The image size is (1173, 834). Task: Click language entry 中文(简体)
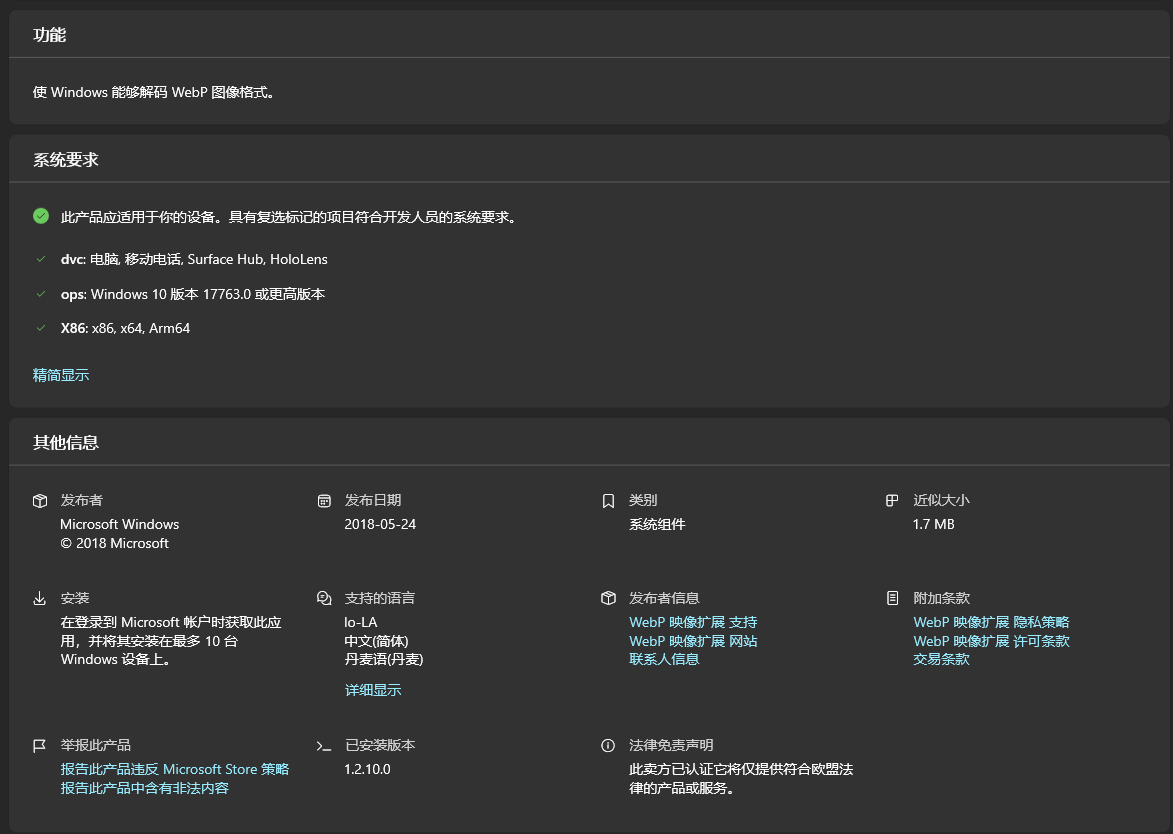click(x=376, y=641)
